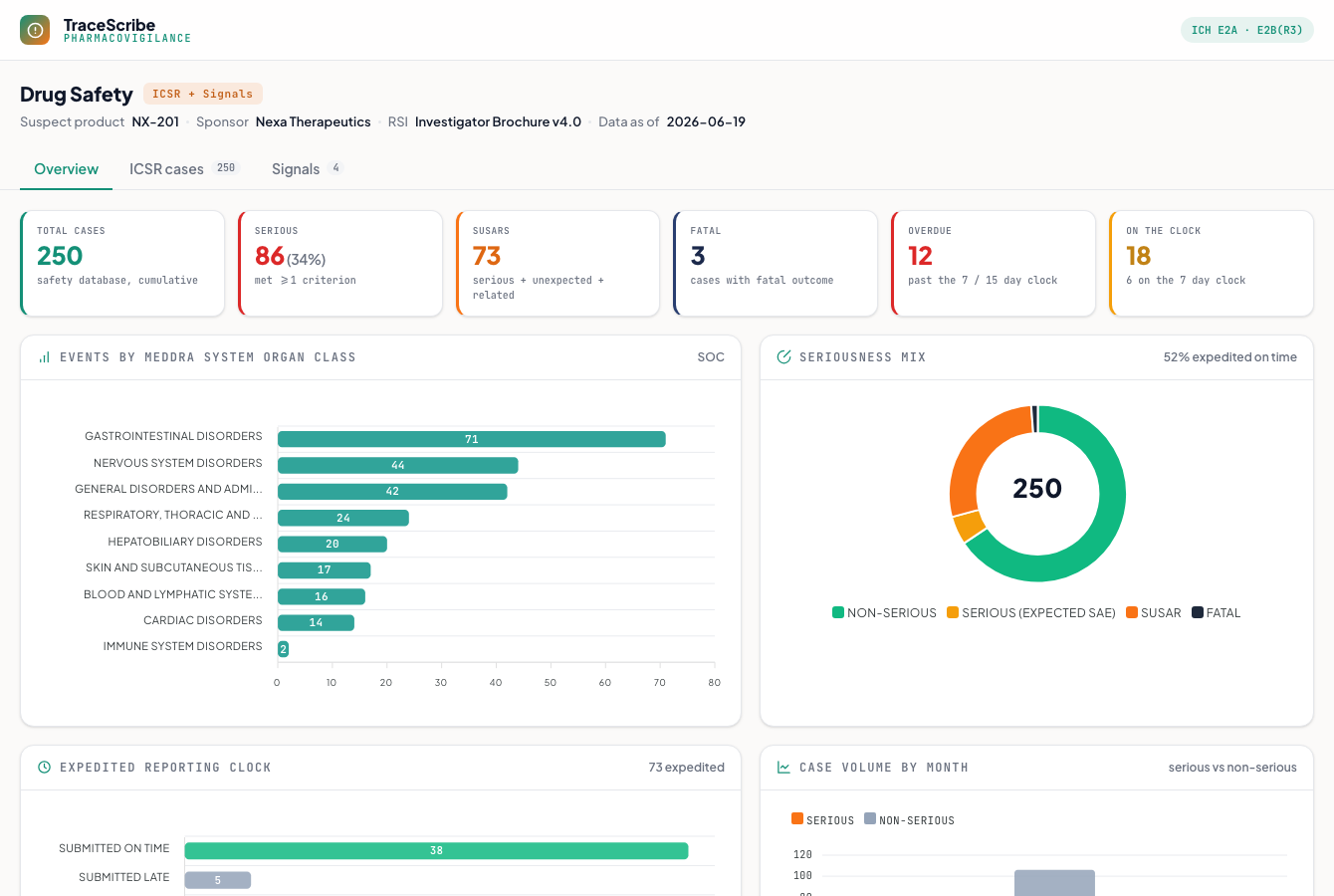Image resolution: width=1334 pixels, height=896 pixels.
Task: Click the Immune System Disorders bar showing 2
Action: (x=283, y=649)
